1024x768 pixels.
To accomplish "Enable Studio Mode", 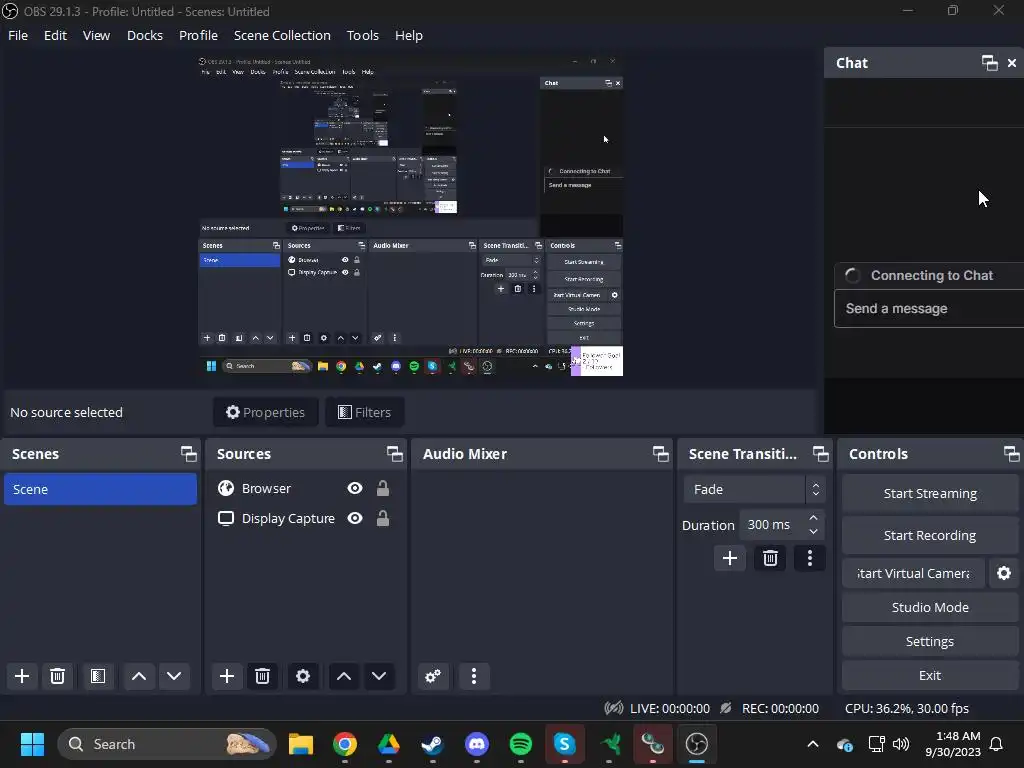I will coord(930,607).
